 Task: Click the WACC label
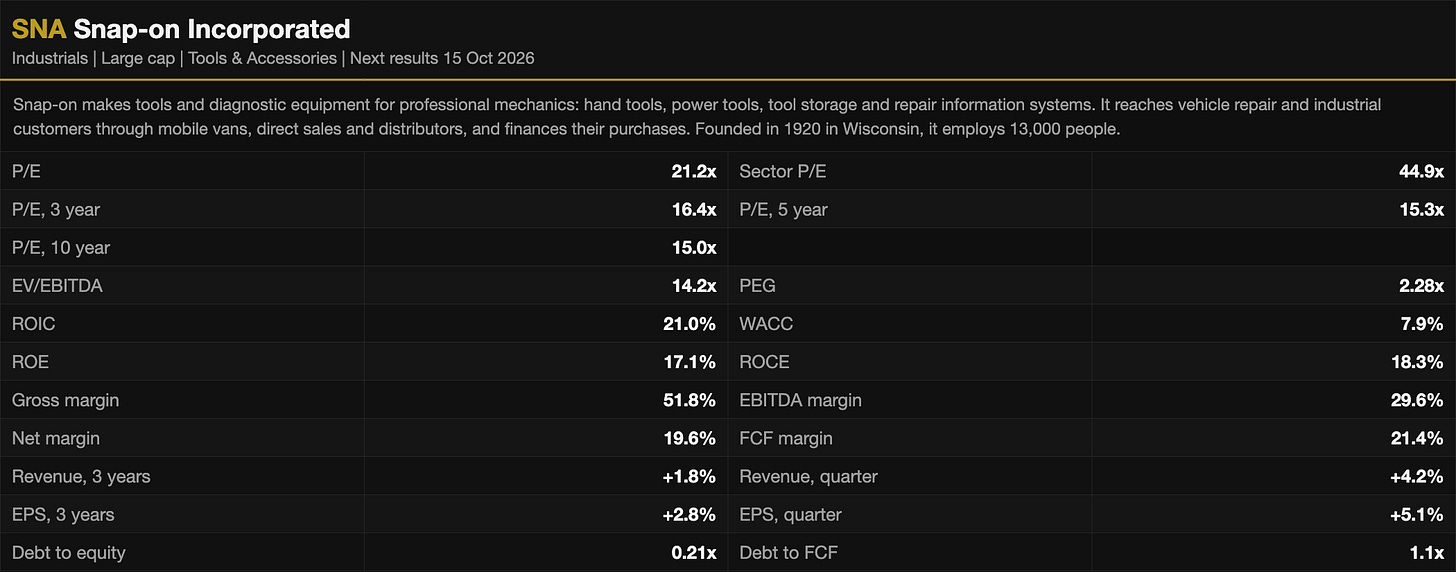[x=766, y=324]
